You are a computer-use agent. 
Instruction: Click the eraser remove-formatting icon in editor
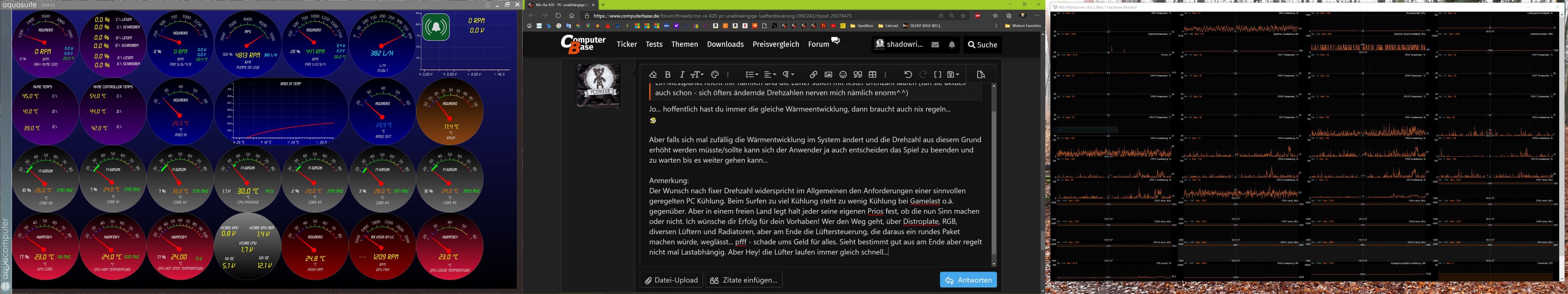tap(653, 74)
